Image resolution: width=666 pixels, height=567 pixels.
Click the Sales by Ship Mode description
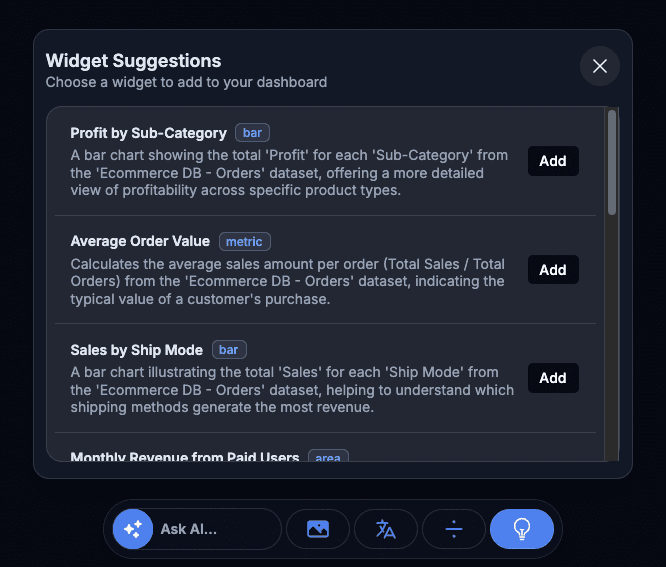(x=290, y=390)
